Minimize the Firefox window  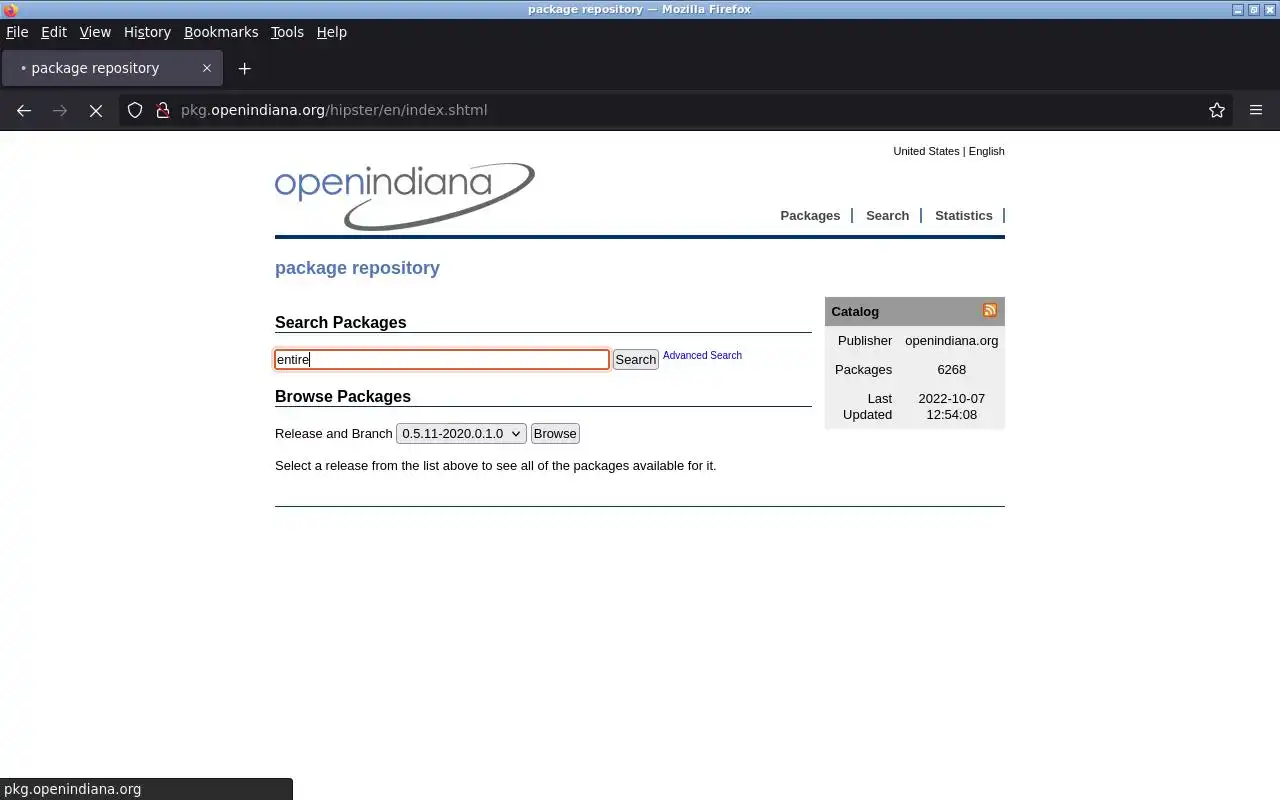click(x=1238, y=9)
